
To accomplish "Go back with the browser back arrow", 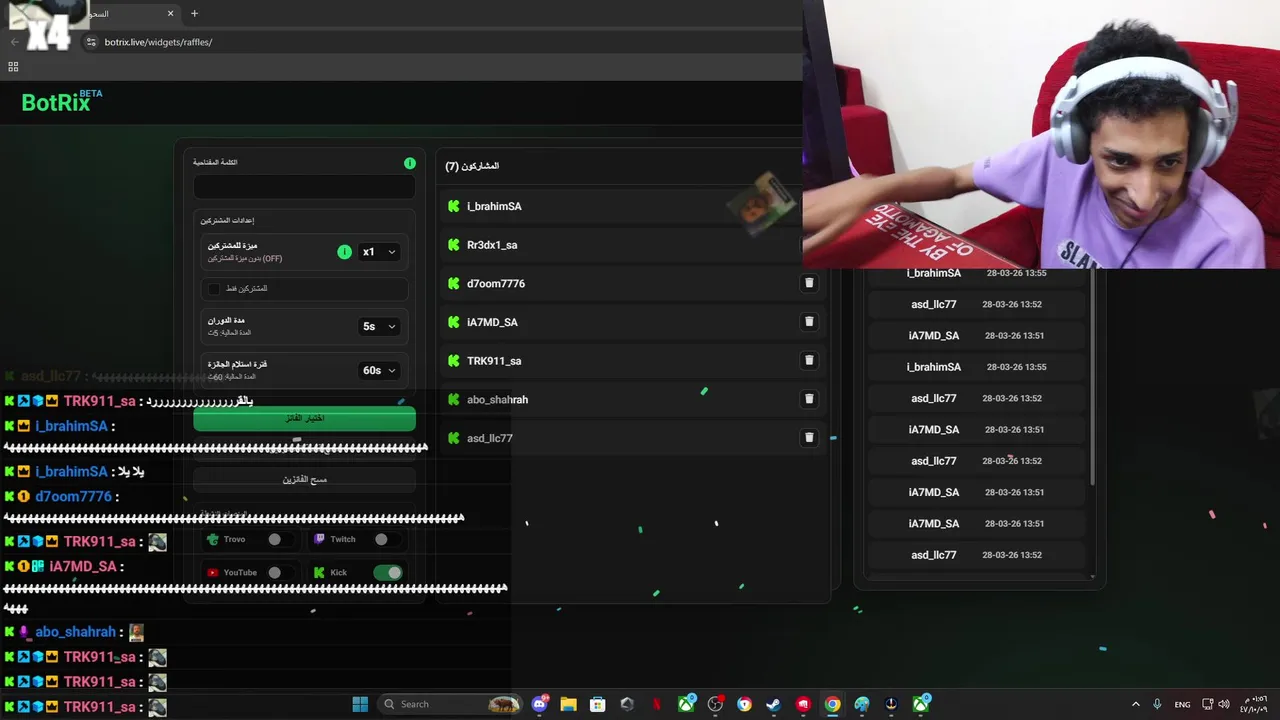I will click(14, 42).
